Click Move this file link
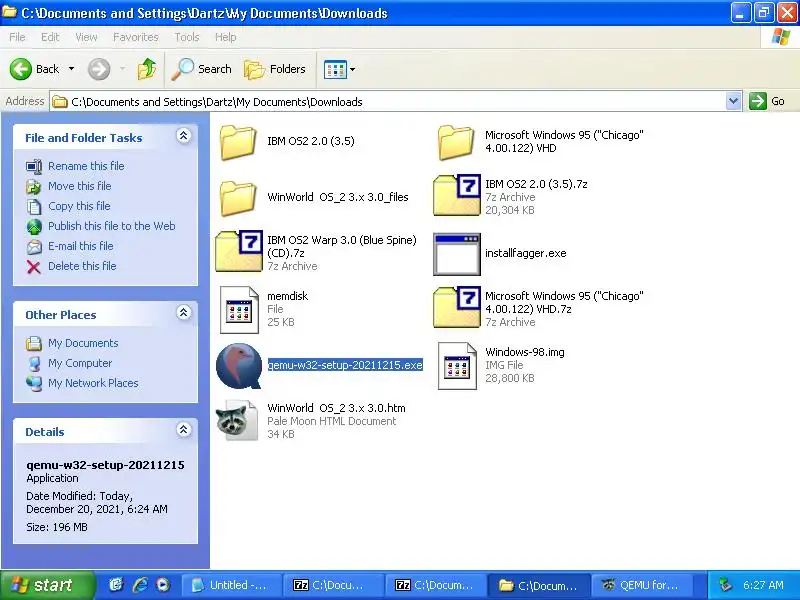The image size is (800, 600). click(x=80, y=186)
